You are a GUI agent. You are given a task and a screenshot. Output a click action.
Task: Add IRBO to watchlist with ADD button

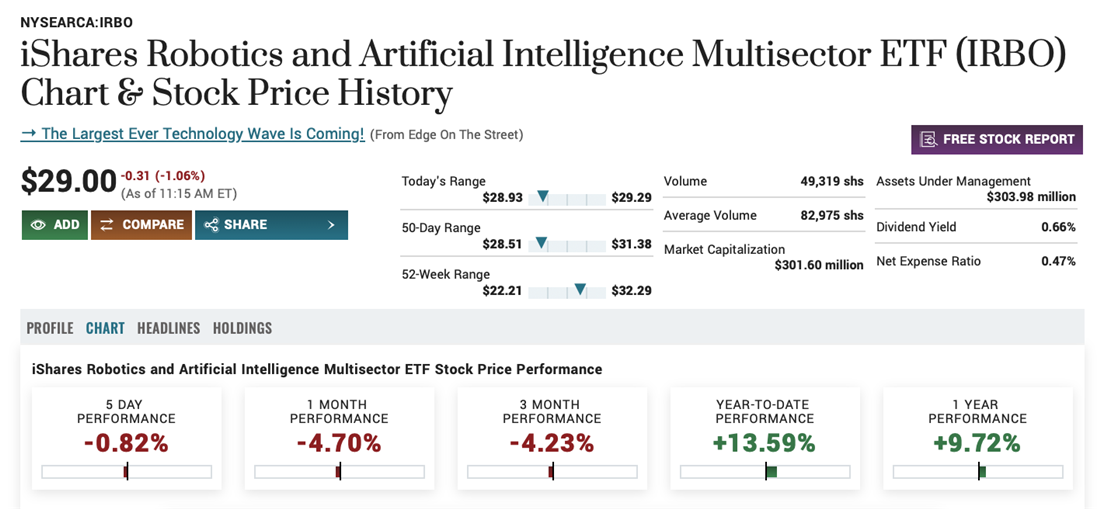55,225
